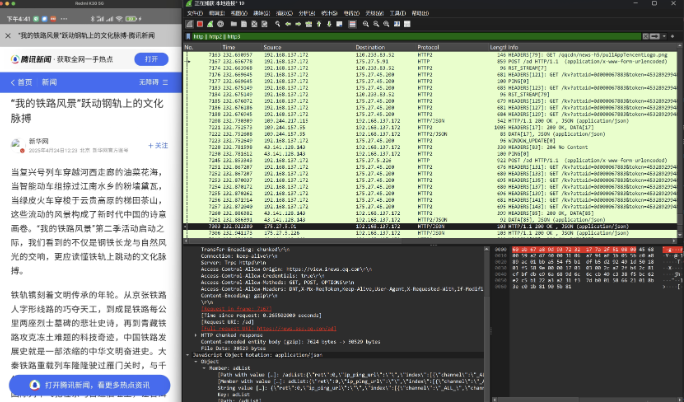Sort packets by the Time column header
Viewport: 684px width, 402px height.
pyautogui.click(x=229, y=47)
